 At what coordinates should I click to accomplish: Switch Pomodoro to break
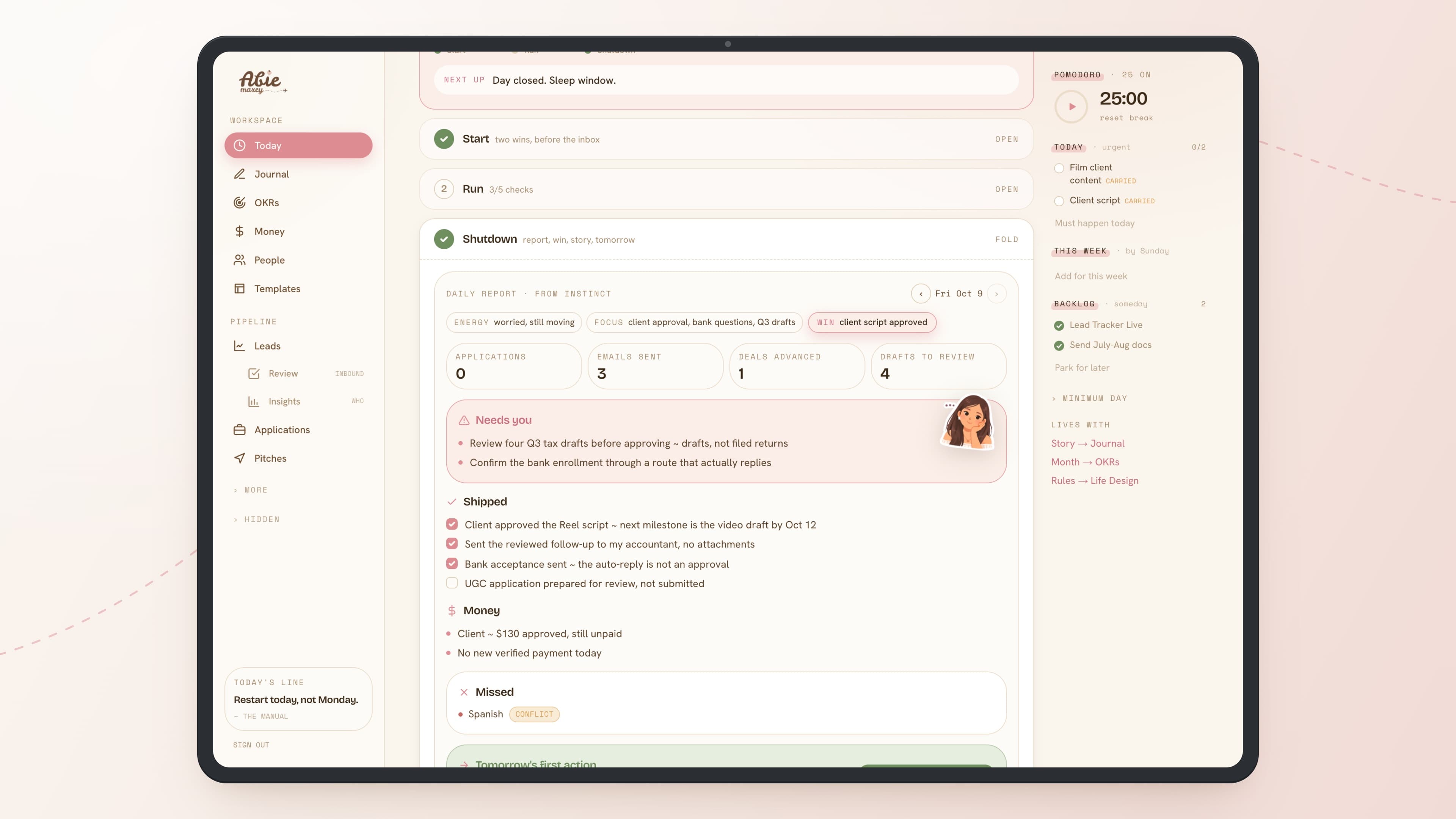tap(1141, 118)
